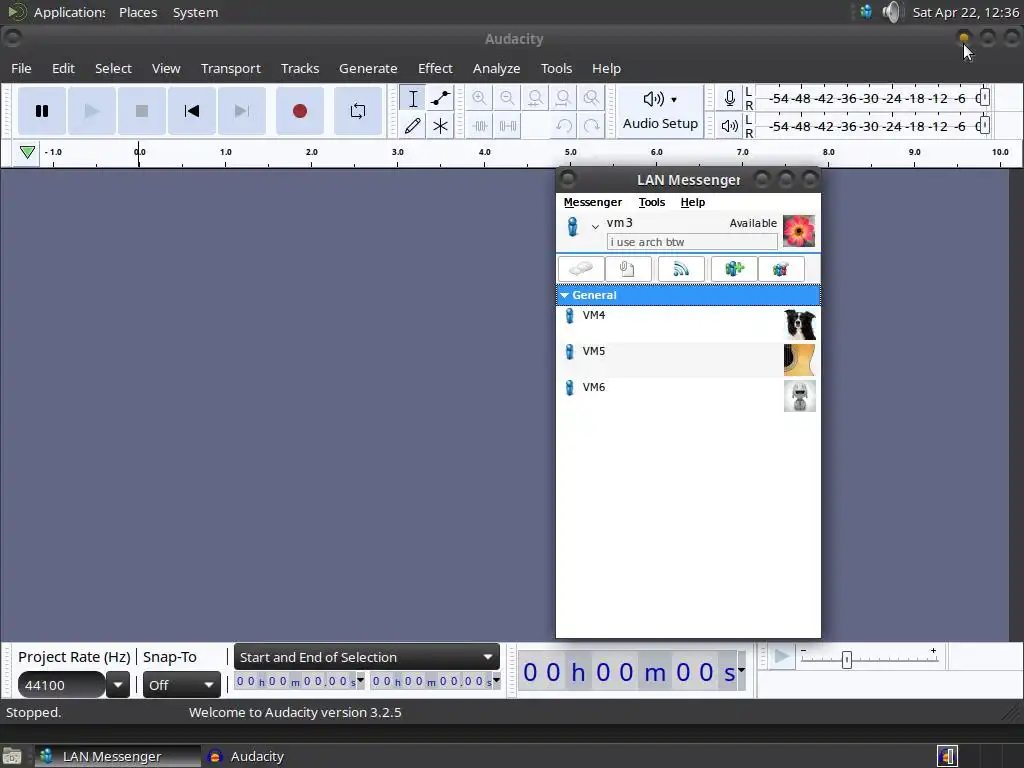Click the playback level slider handle

click(985, 125)
